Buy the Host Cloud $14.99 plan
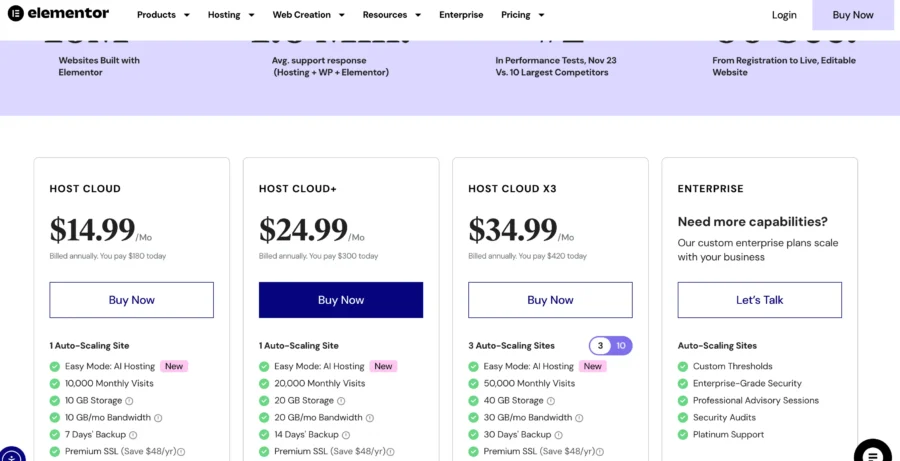The height and width of the screenshot is (461, 900). tap(131, 300)
